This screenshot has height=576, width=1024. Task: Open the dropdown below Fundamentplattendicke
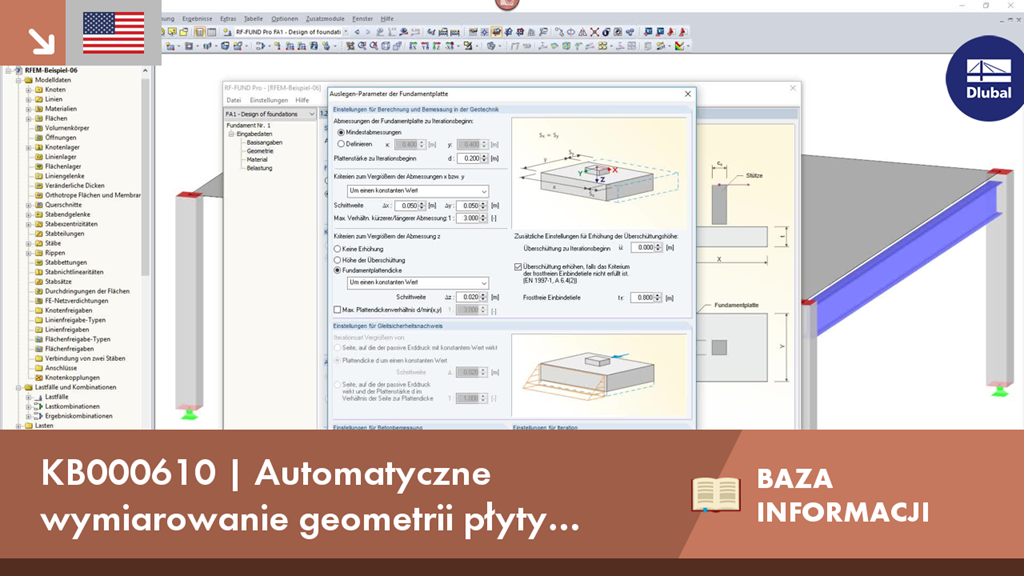click(418, 283)
